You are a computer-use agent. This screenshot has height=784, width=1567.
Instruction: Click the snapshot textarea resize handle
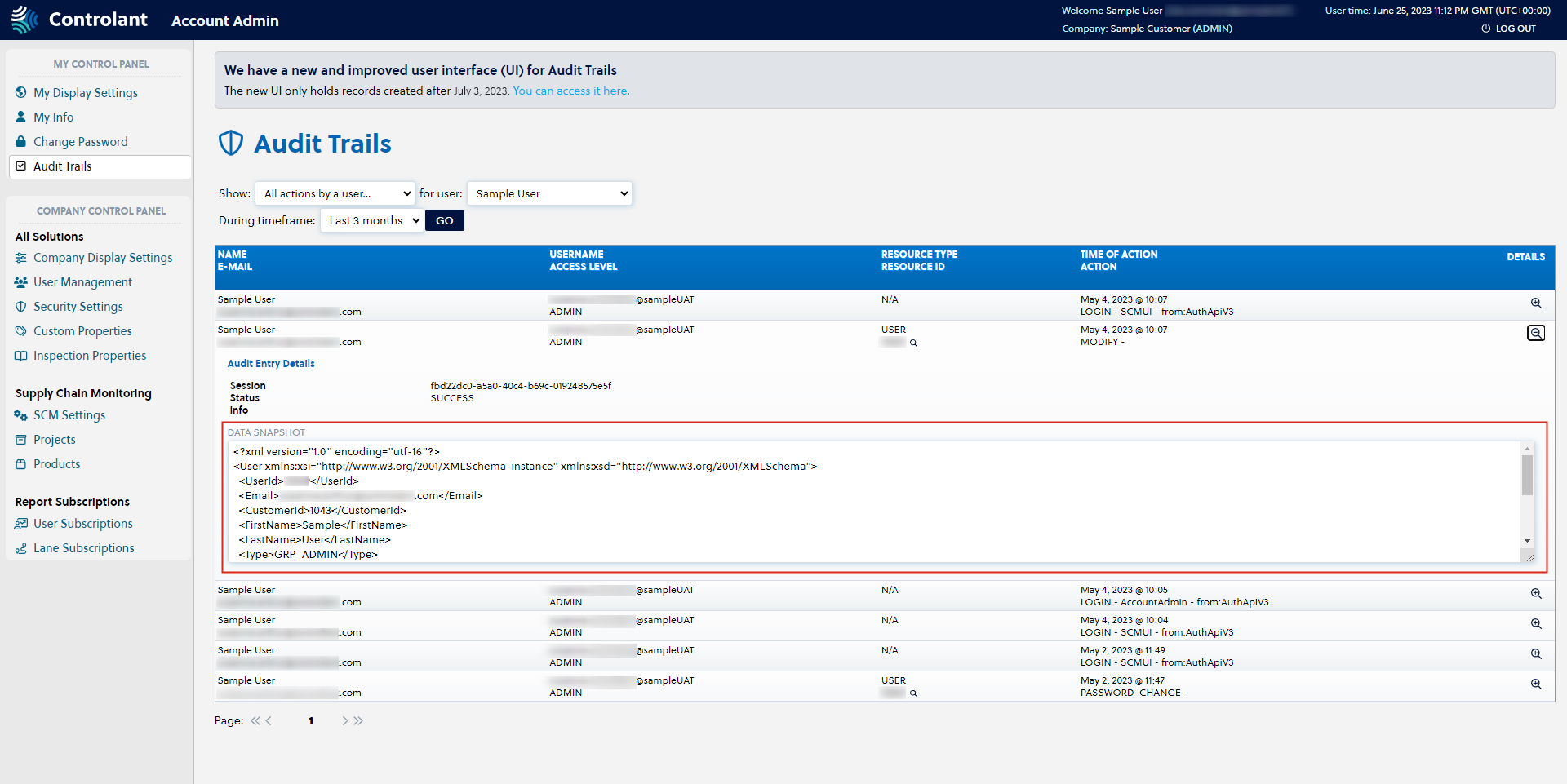(1529, 557)
